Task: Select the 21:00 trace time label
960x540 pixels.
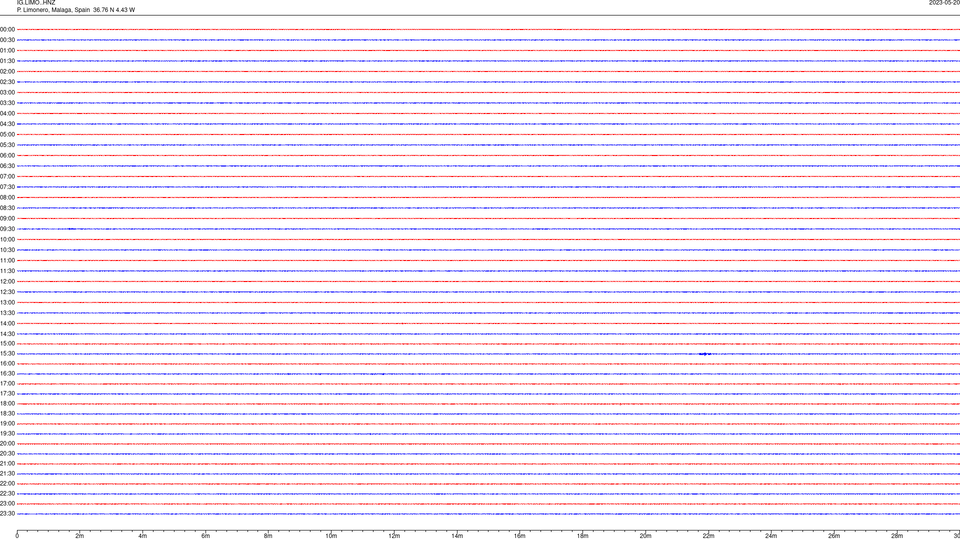Action: (7, 464)
